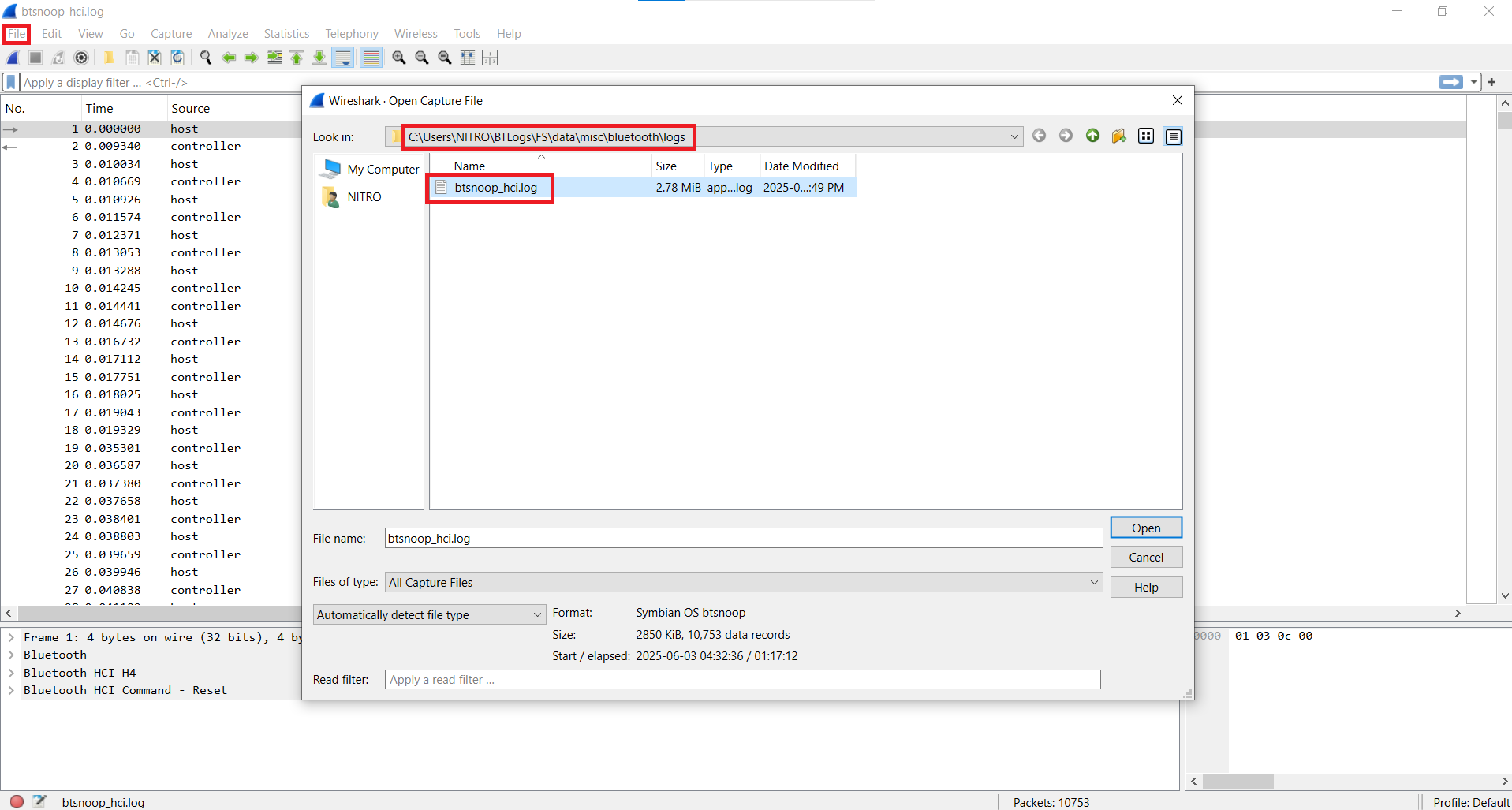1512x810 pixels.
Task: Click the expert information red circle icon
Action: [17, 801]
